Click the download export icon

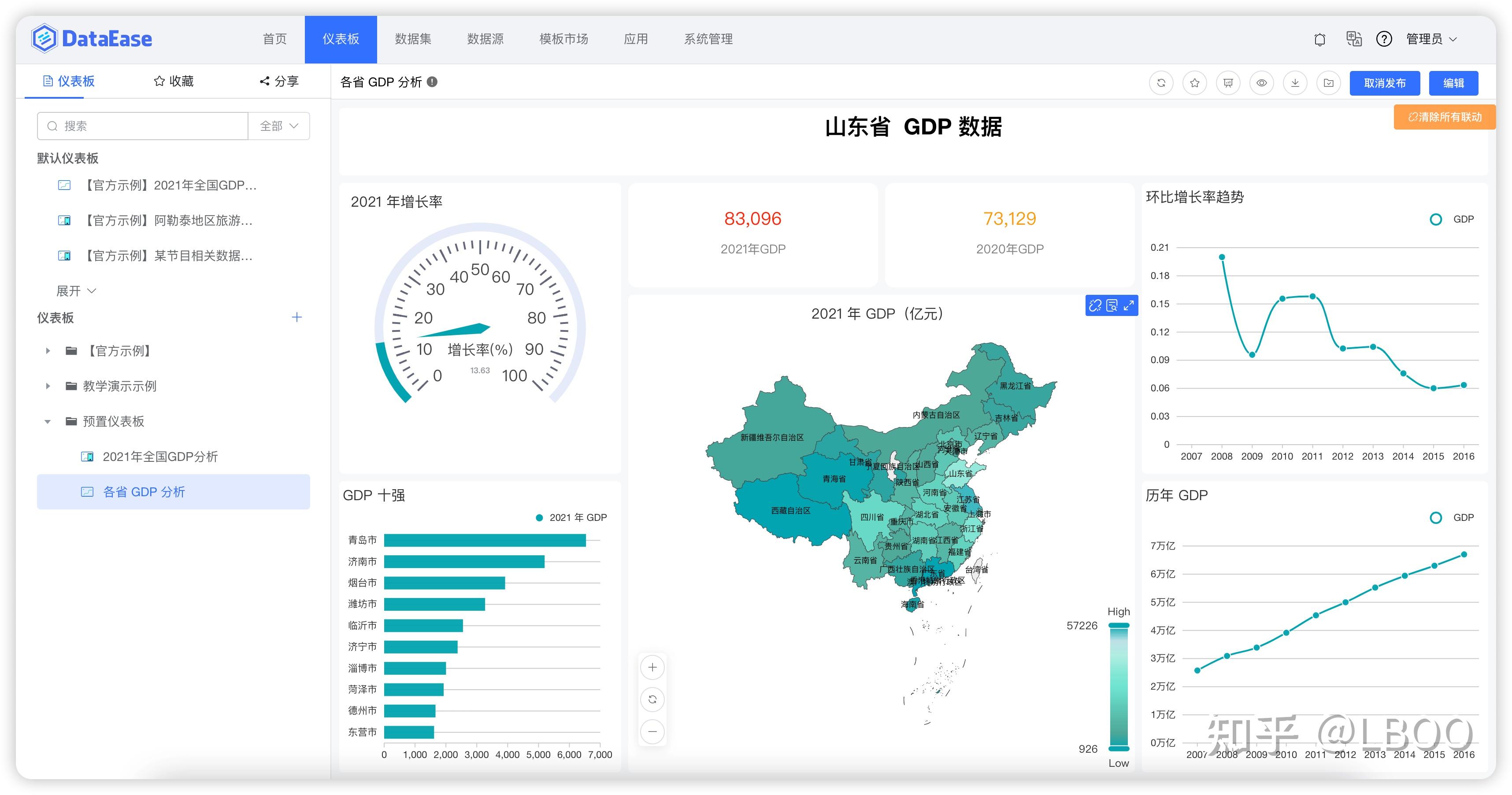[1295, 83]
